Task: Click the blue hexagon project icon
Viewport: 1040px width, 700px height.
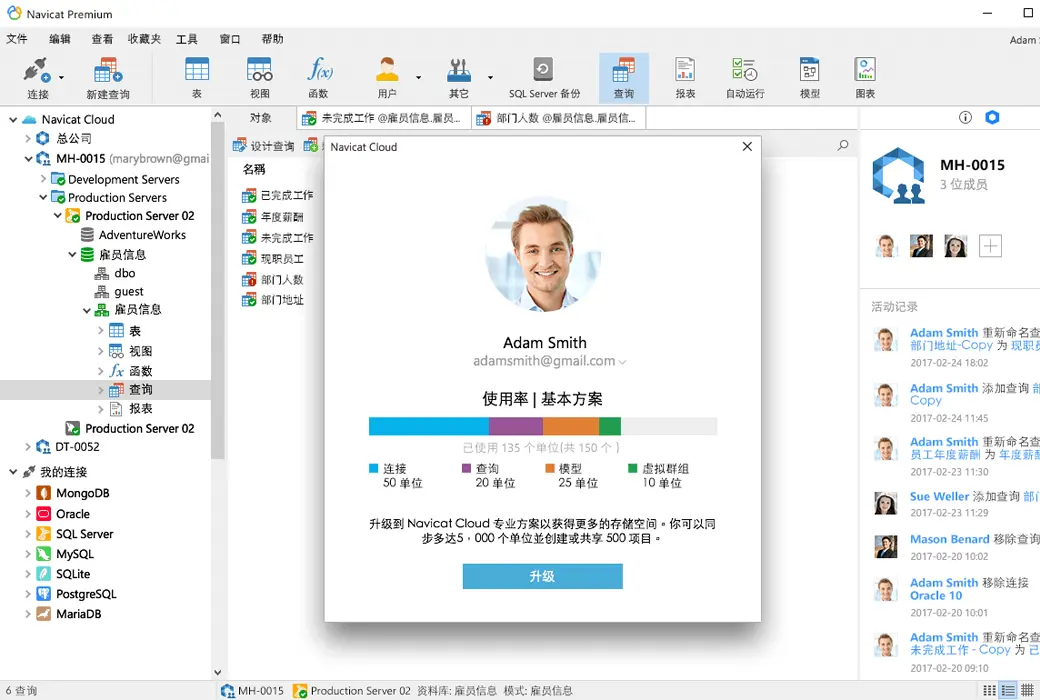Action: point(992,117)
